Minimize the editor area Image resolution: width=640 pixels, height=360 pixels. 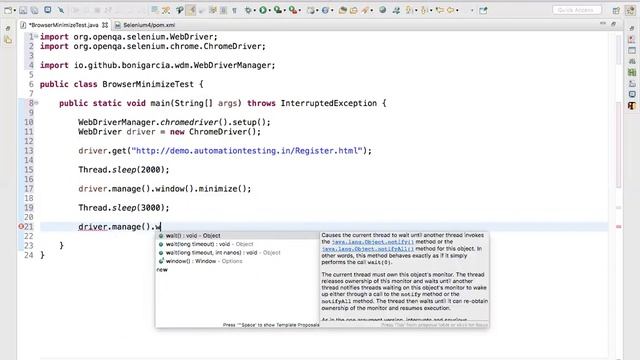pyautogui.click(x=602, y=24)
